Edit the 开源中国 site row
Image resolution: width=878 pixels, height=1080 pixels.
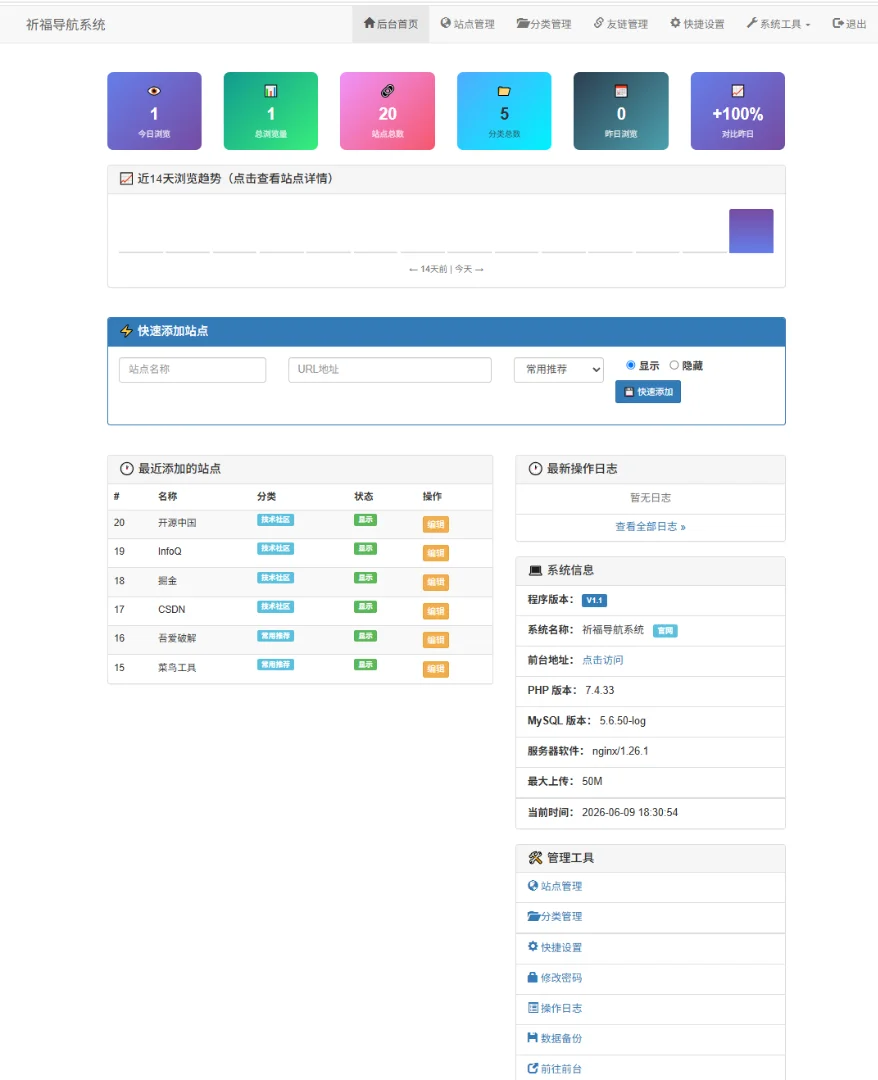coord(436,524)
